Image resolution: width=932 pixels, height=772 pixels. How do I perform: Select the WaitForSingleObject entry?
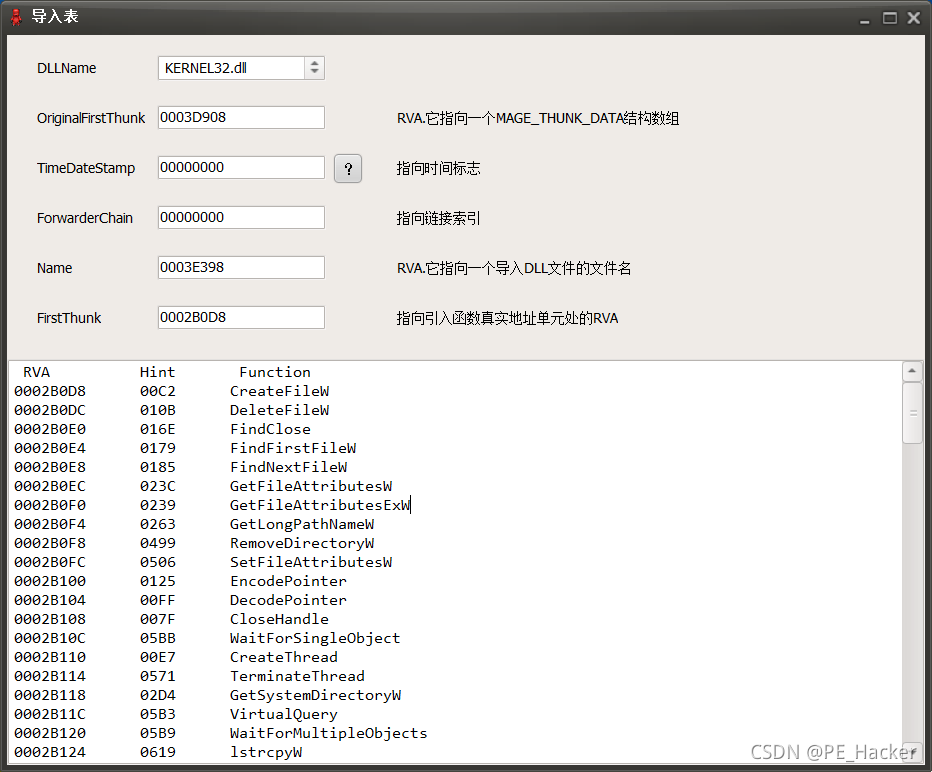(x=315, y=638)
